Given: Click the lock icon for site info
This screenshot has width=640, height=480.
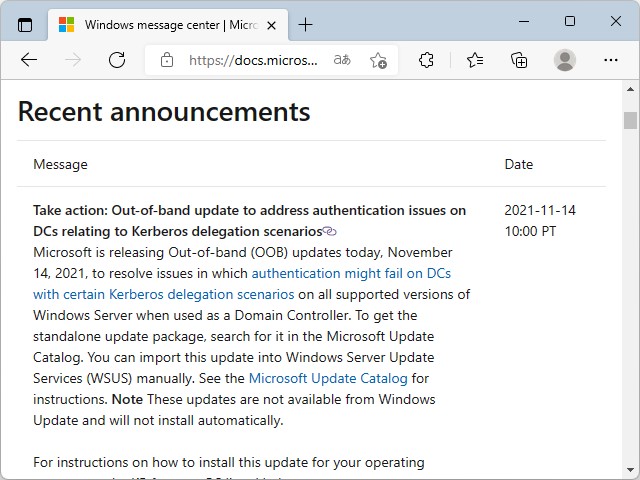Looking at the screenshot, I should click(166, 60).
